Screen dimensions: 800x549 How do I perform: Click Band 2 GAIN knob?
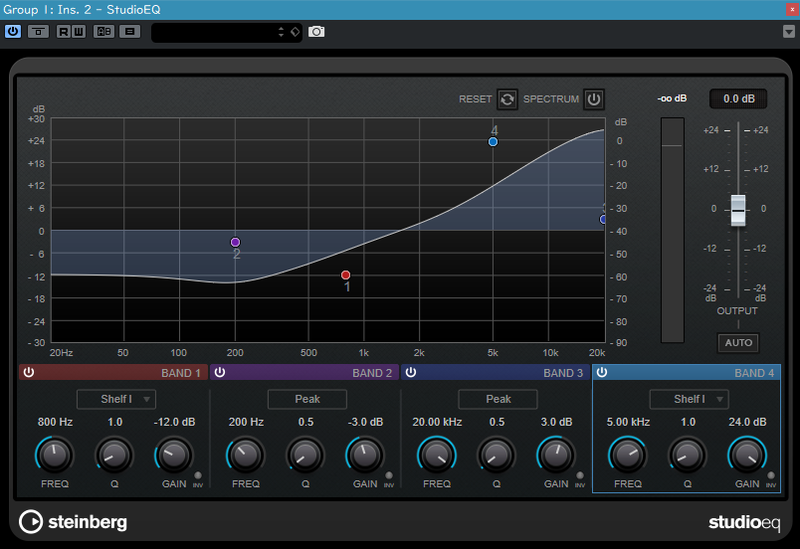365,455
